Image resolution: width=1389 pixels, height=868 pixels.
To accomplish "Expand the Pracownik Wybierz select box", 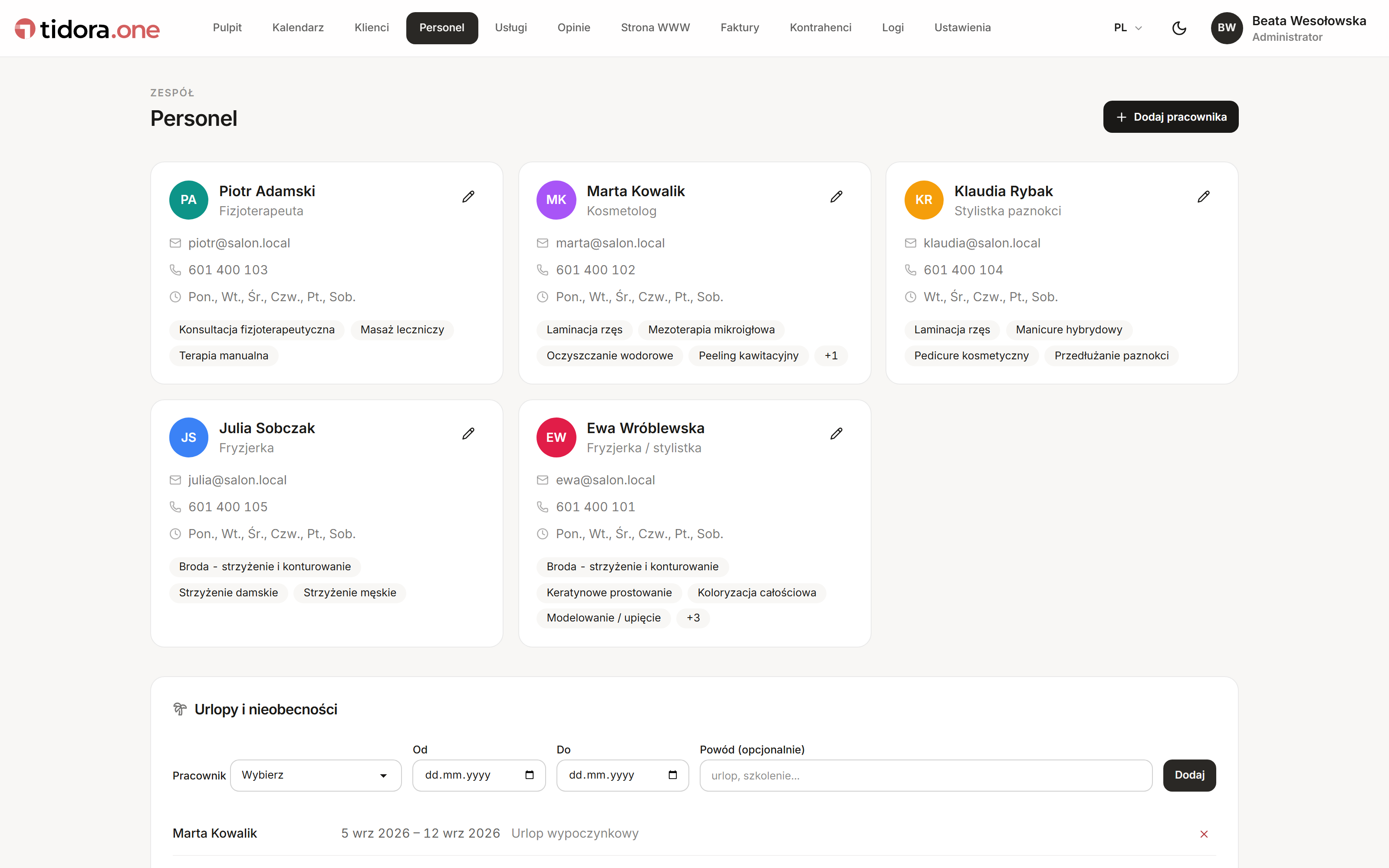I will pyautogui.click(x=316, y=775).
